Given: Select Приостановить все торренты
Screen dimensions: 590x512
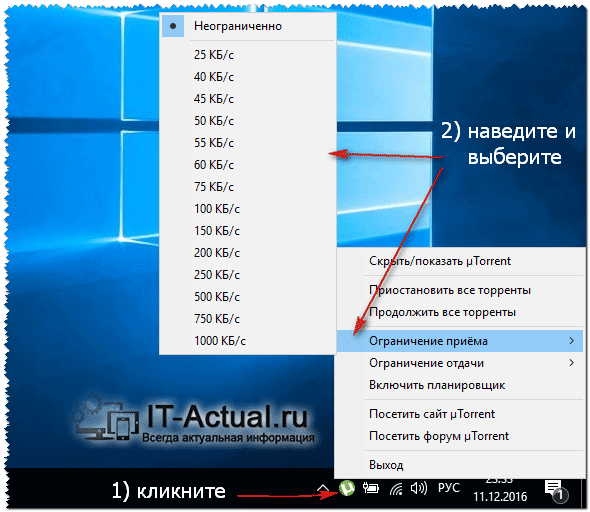Looking at the screenshot, I should coord(460,290).
